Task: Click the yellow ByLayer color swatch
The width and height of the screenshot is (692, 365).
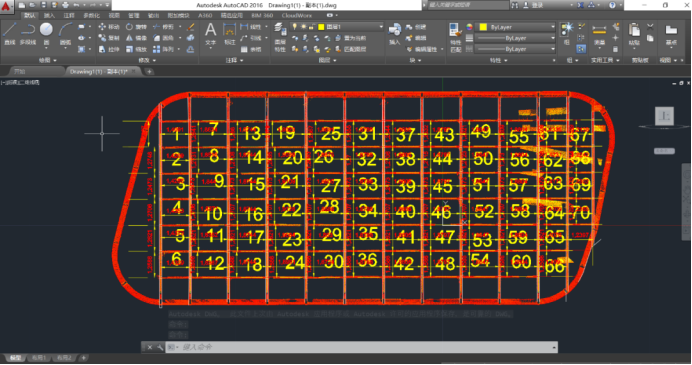Action: coord(483,27)
